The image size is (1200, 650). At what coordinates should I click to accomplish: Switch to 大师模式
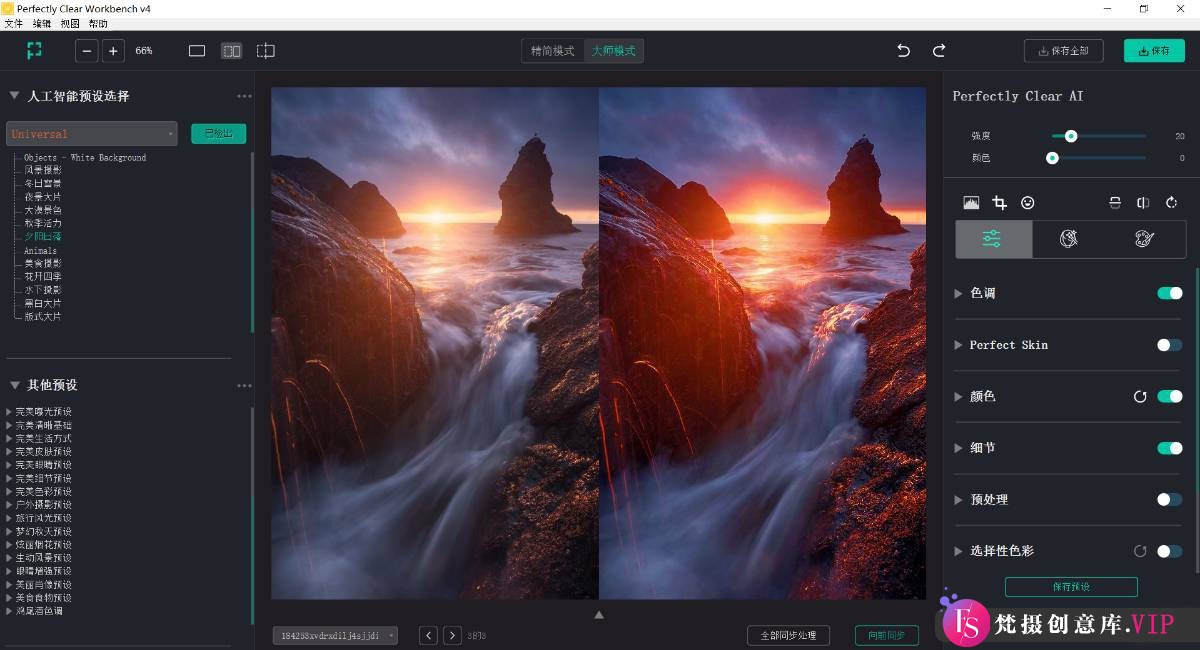[x=613, y=50]
